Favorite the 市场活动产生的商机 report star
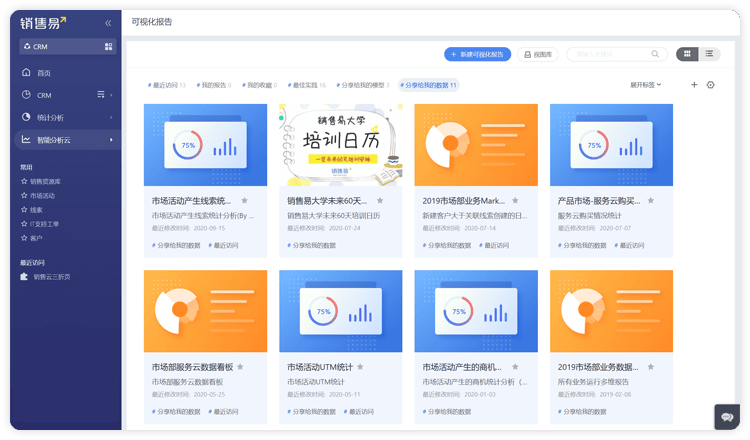Viewport: 750px width, 440px height. click(515, 367)
